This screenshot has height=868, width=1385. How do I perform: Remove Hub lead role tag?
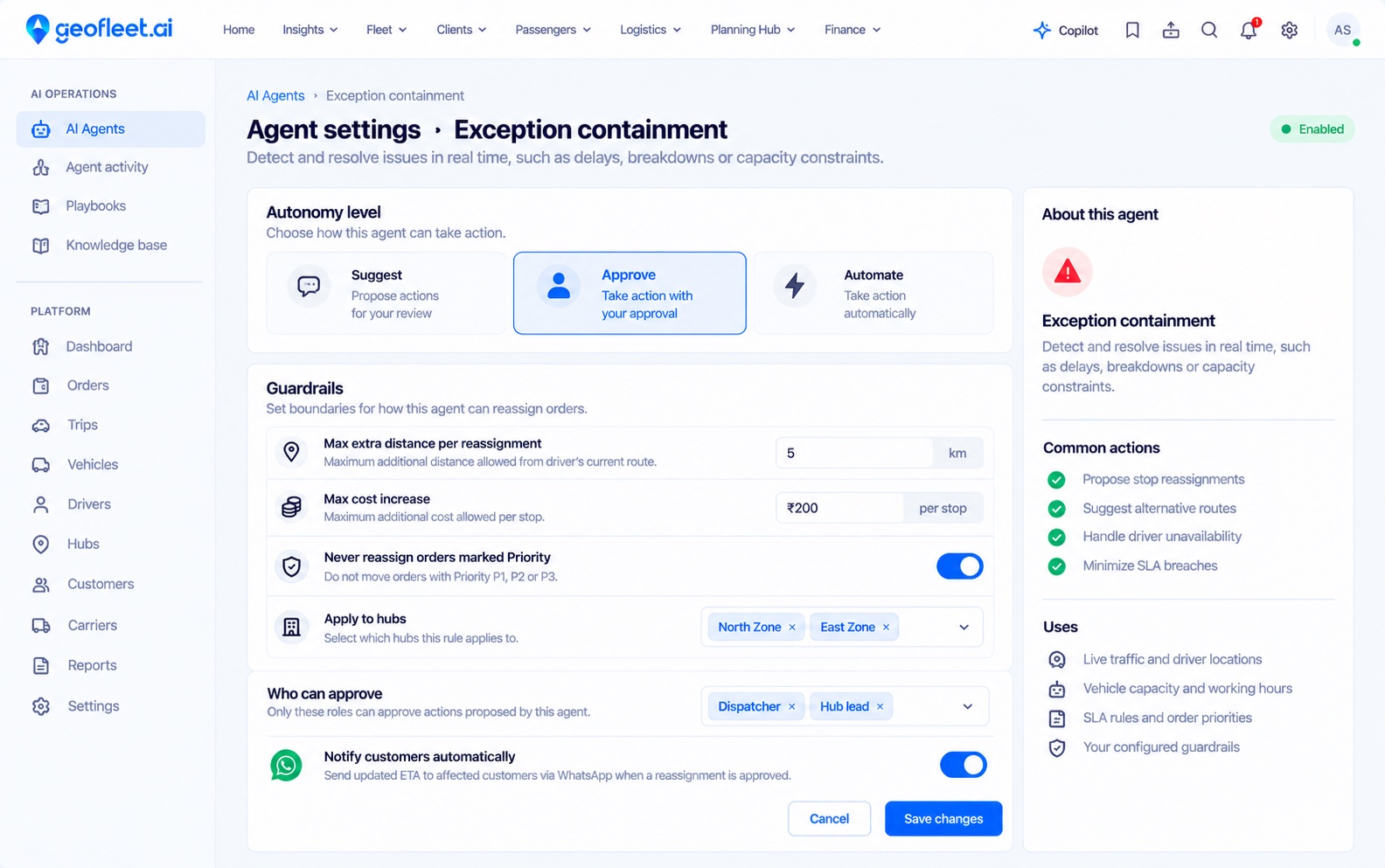[x=880, y=707]
